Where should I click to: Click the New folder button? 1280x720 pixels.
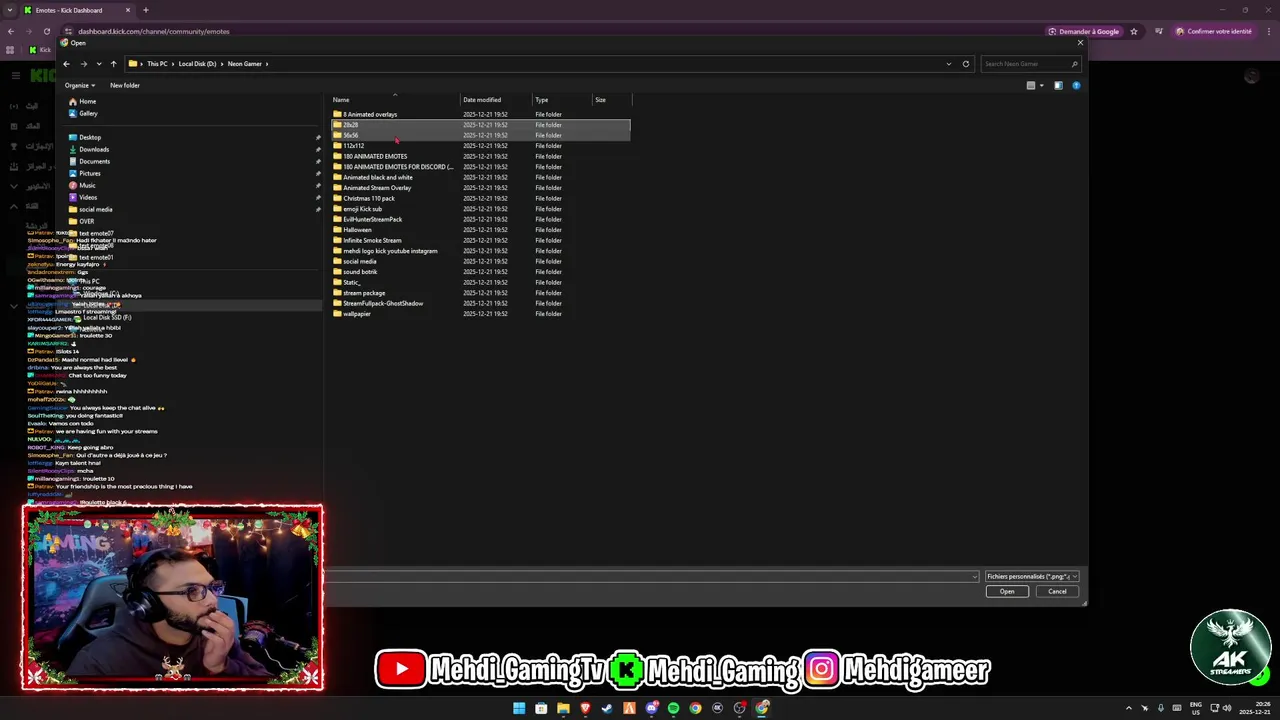click(125, 86)
